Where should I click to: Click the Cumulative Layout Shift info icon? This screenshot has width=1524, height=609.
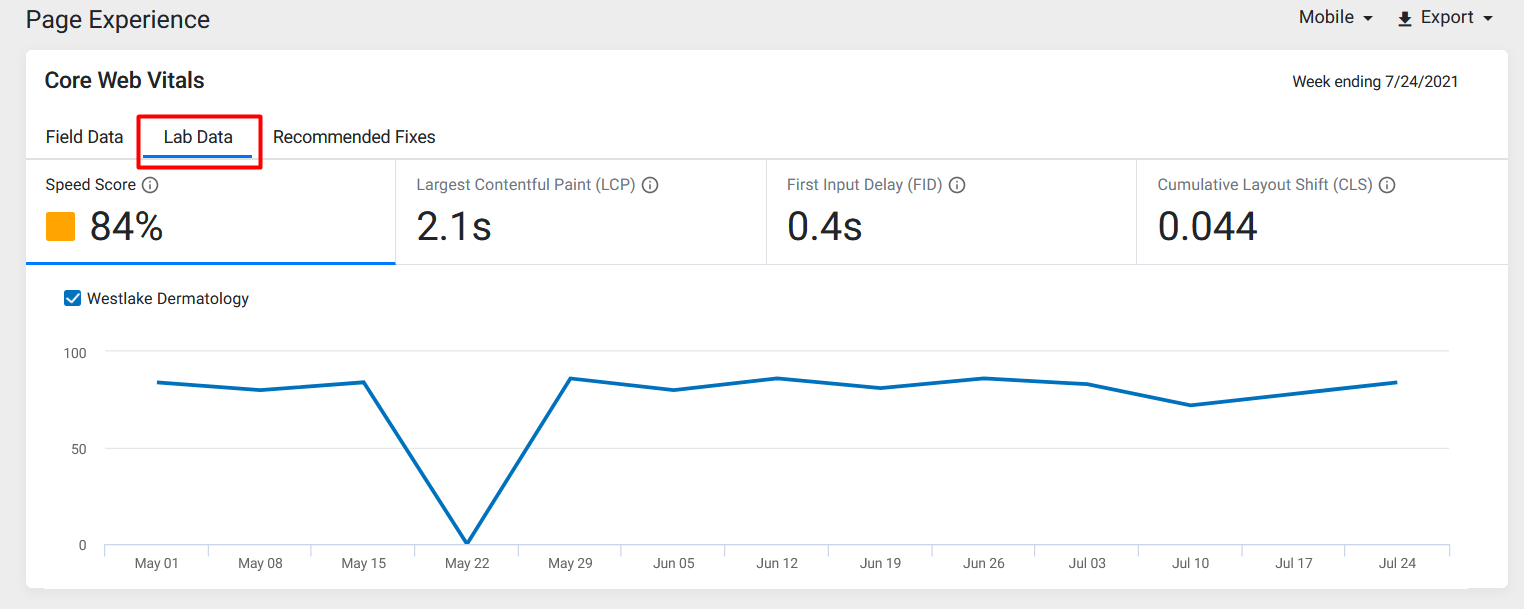(x=1387, y=185)
